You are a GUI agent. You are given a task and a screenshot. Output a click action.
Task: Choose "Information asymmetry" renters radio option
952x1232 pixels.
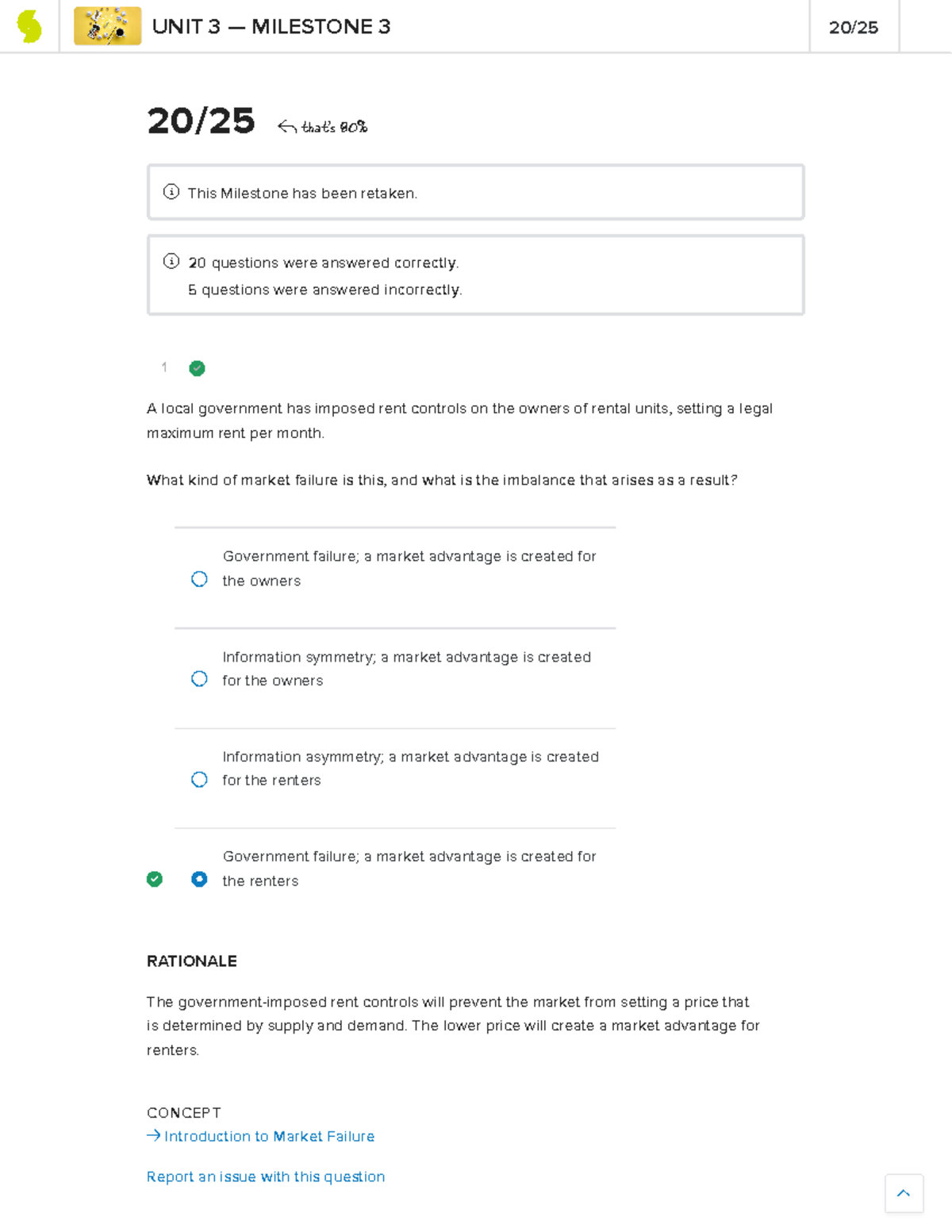pyautogui.click(x=199, y=780)
